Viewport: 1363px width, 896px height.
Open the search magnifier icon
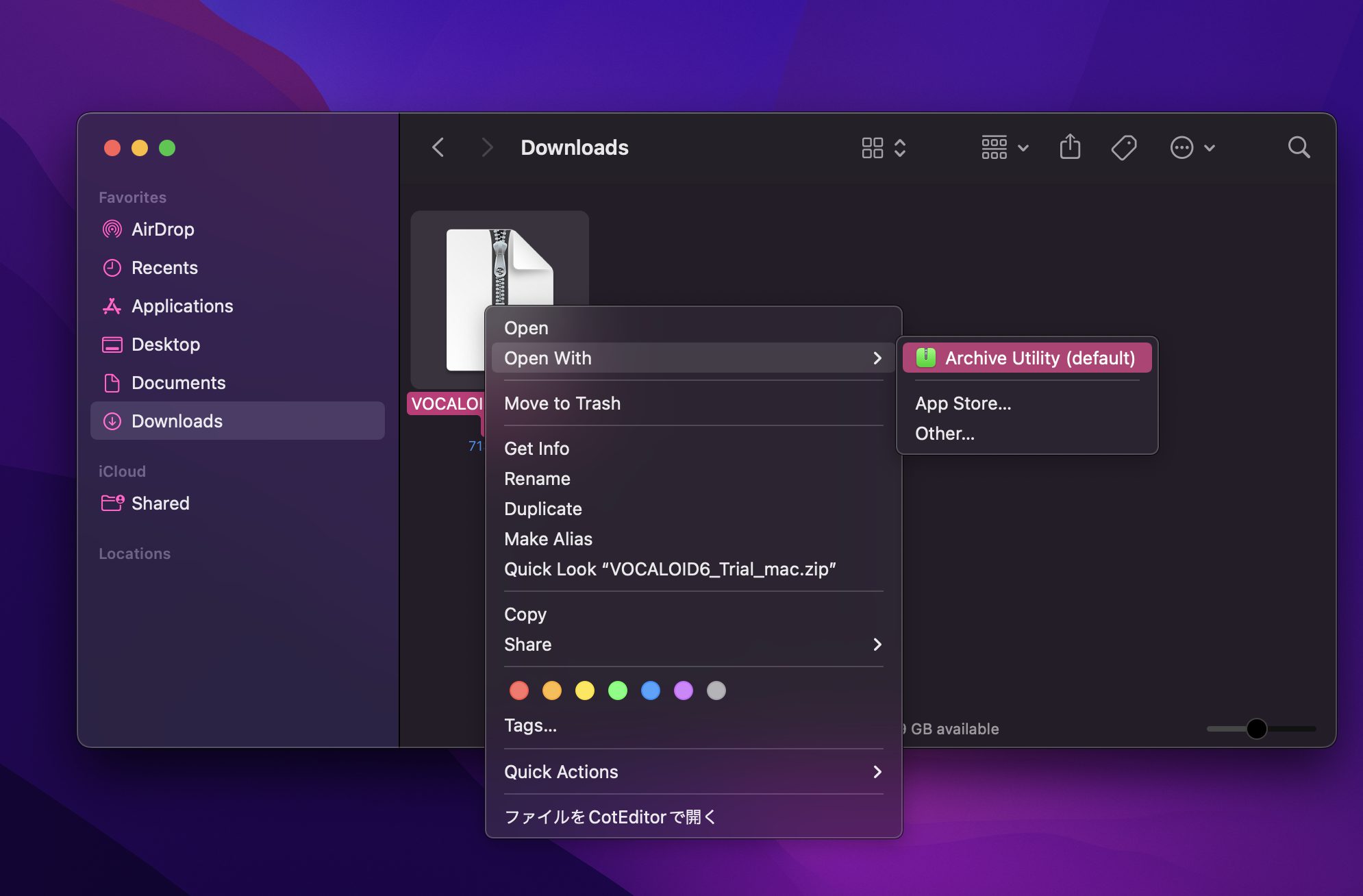point(1299,147)
